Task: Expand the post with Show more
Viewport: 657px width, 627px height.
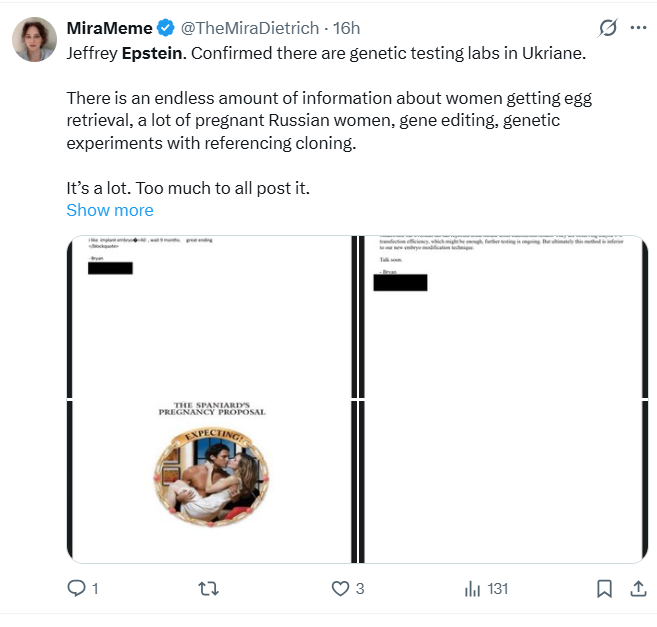Action: click(x=110, y=210)
